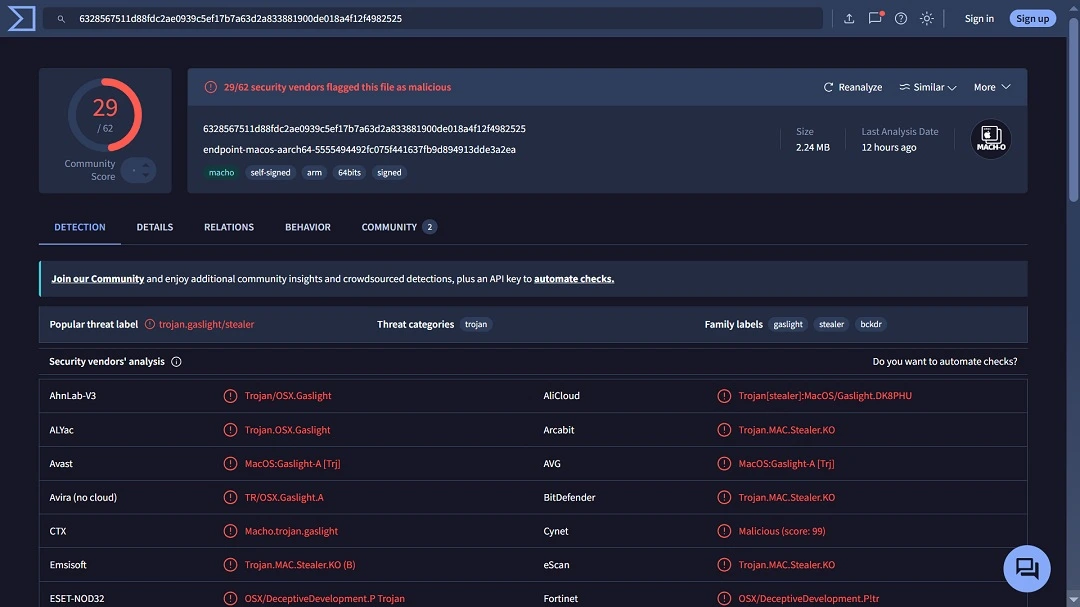Image resolution: width=1080 pixels, height=607 pixels.
Task: Click the gaslight family label chip
Action: point(788,325)
